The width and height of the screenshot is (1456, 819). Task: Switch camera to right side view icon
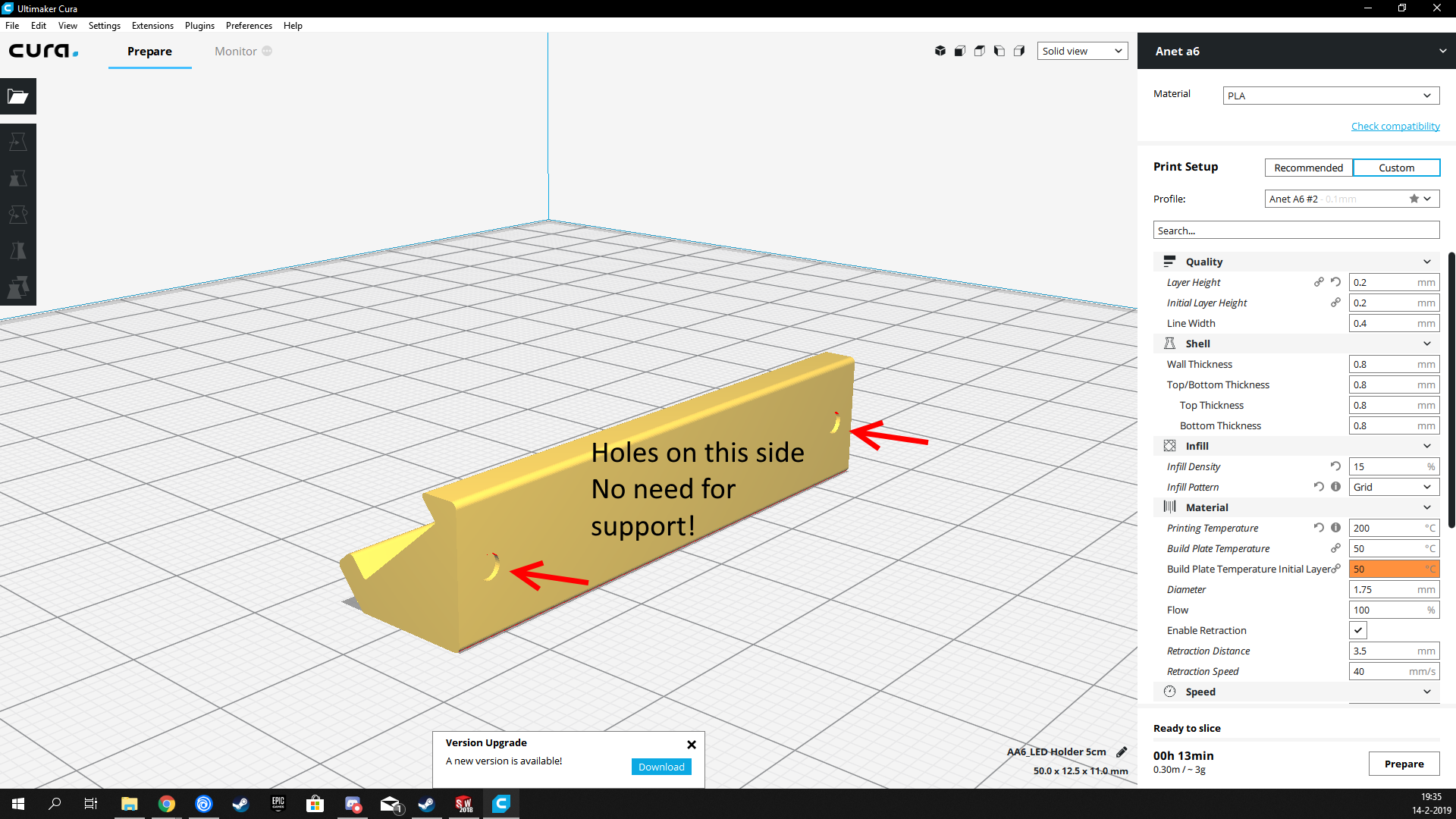1019,51
